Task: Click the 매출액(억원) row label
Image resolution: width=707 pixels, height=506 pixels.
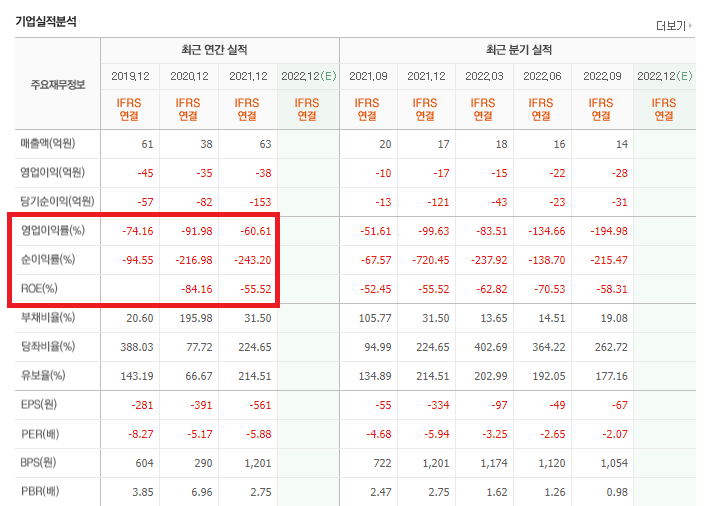Action: (x=48, y=143)
